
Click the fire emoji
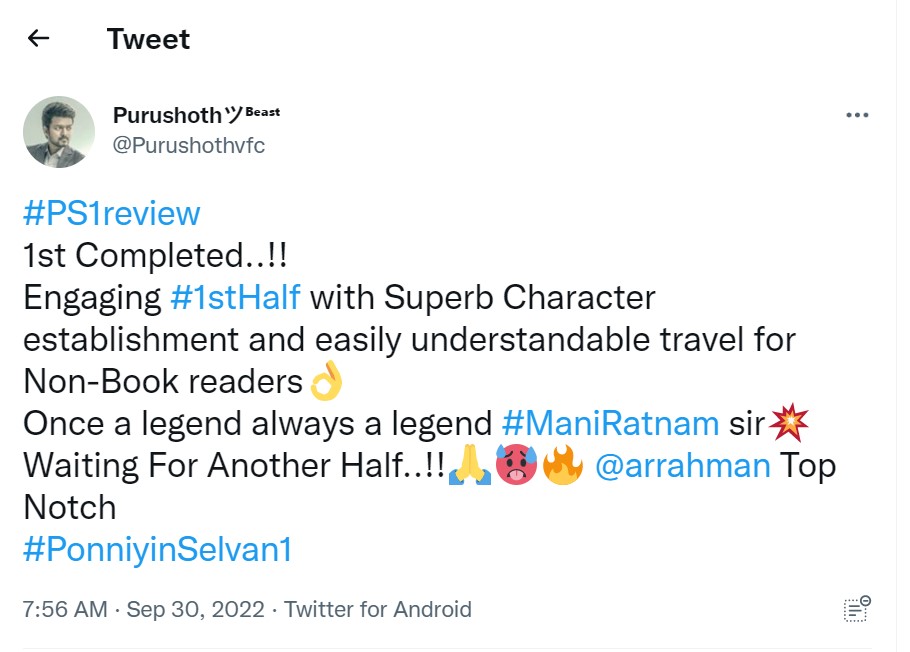tap(563, 466)
